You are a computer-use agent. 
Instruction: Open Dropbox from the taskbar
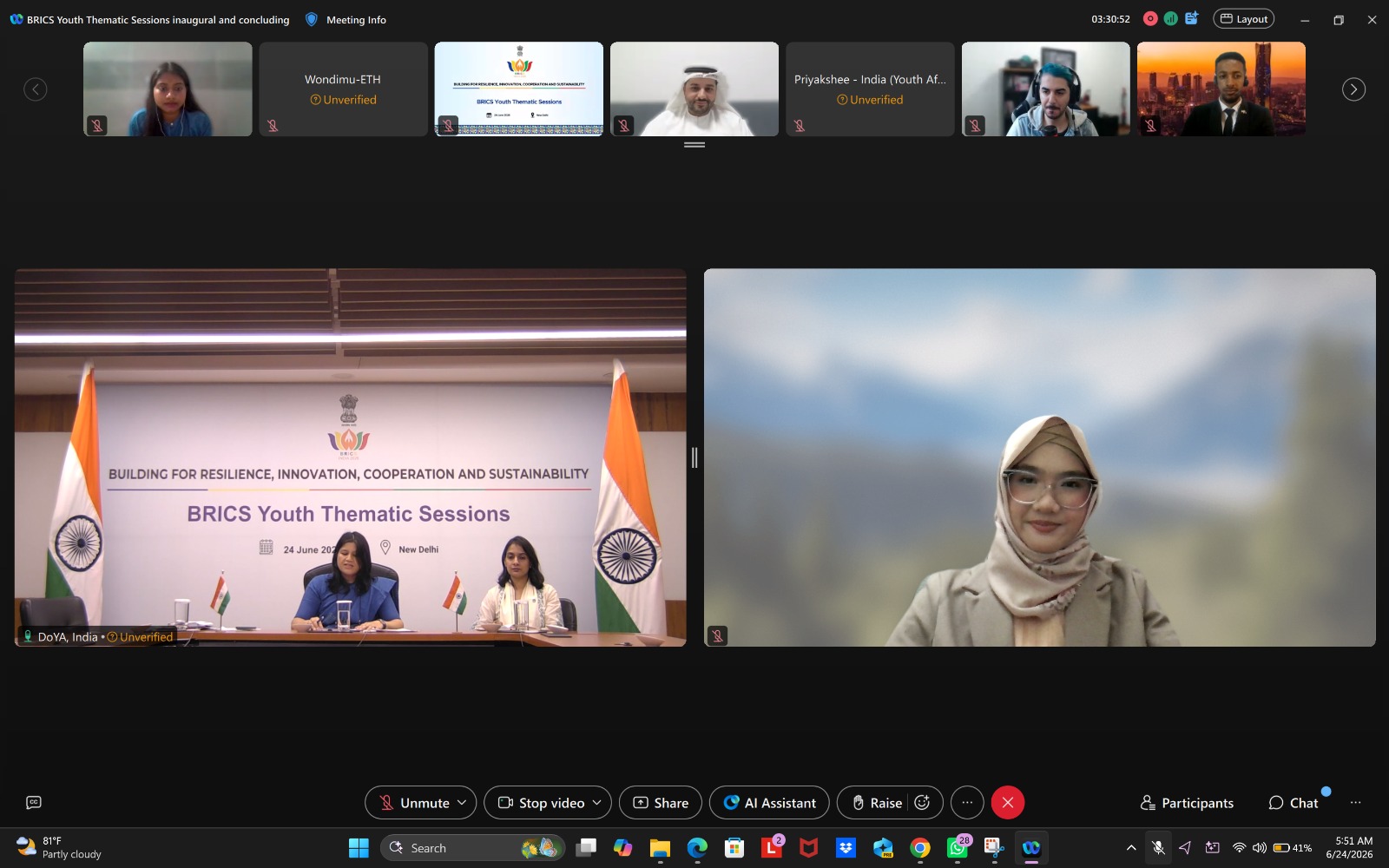[846, 848]
